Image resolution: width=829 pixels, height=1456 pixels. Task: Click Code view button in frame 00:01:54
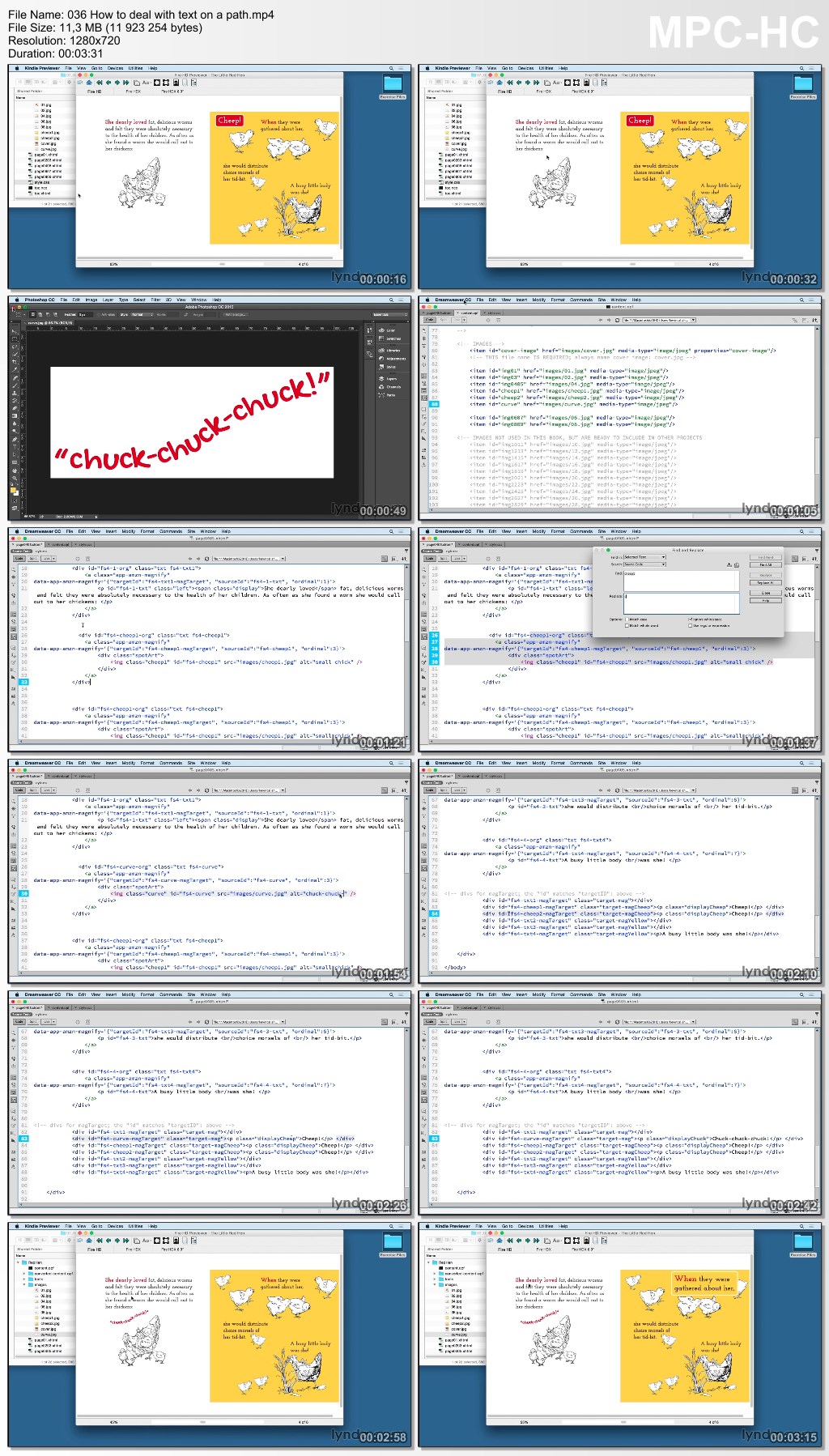(19, 790)
